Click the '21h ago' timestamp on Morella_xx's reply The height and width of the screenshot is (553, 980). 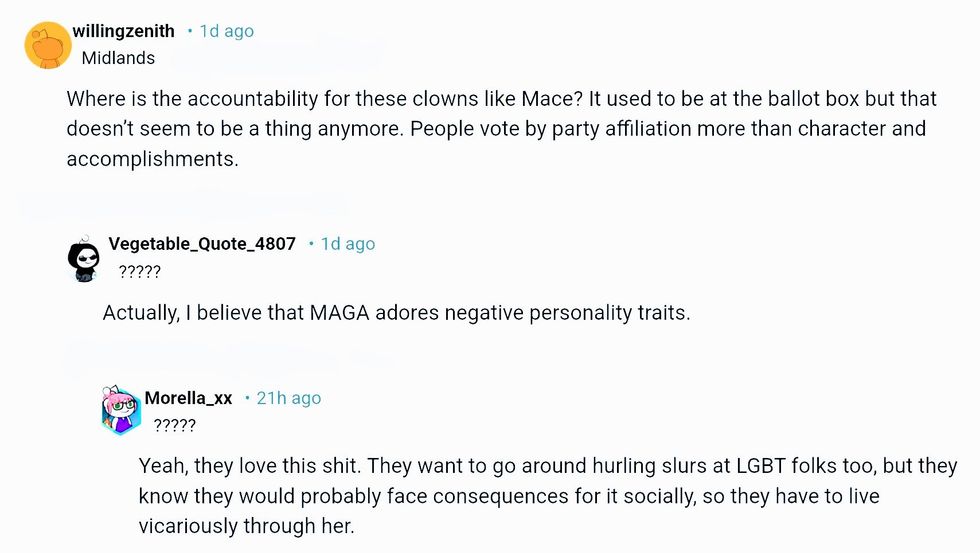(x=289, y=398)
